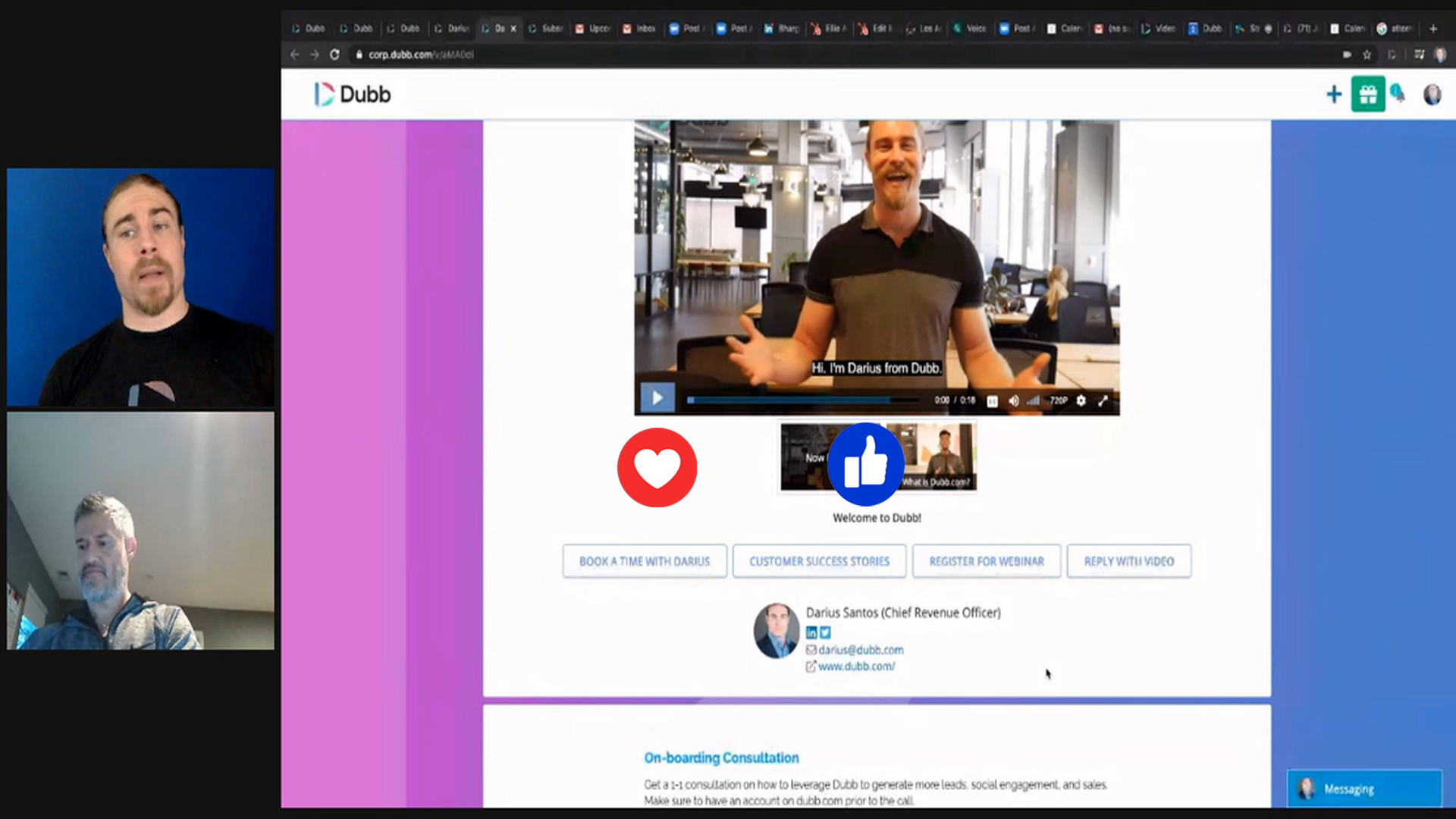Adjust the video volume level bars

coord(1033,400)
